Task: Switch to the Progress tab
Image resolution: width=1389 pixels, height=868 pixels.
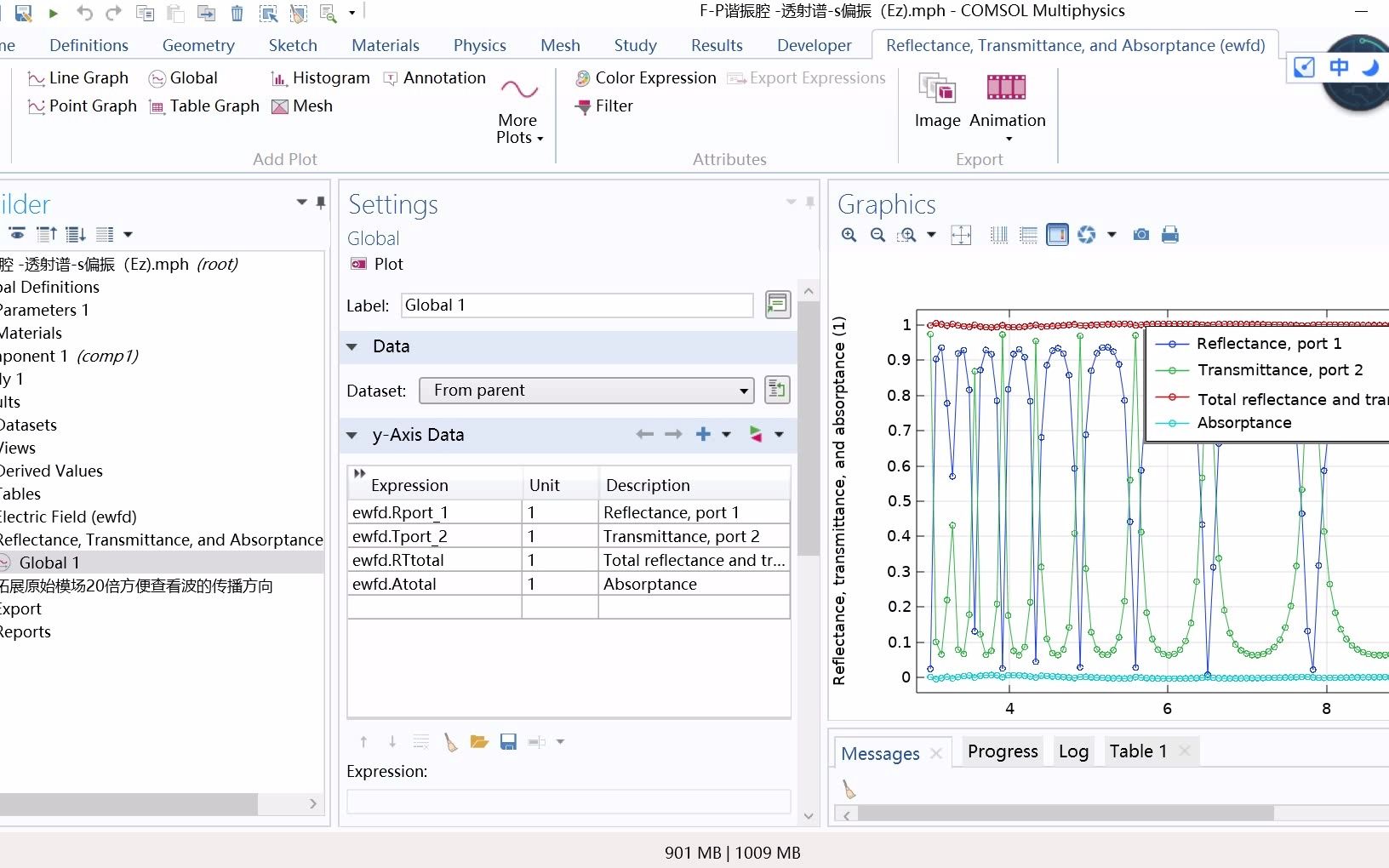Action: click(1003, 751)
